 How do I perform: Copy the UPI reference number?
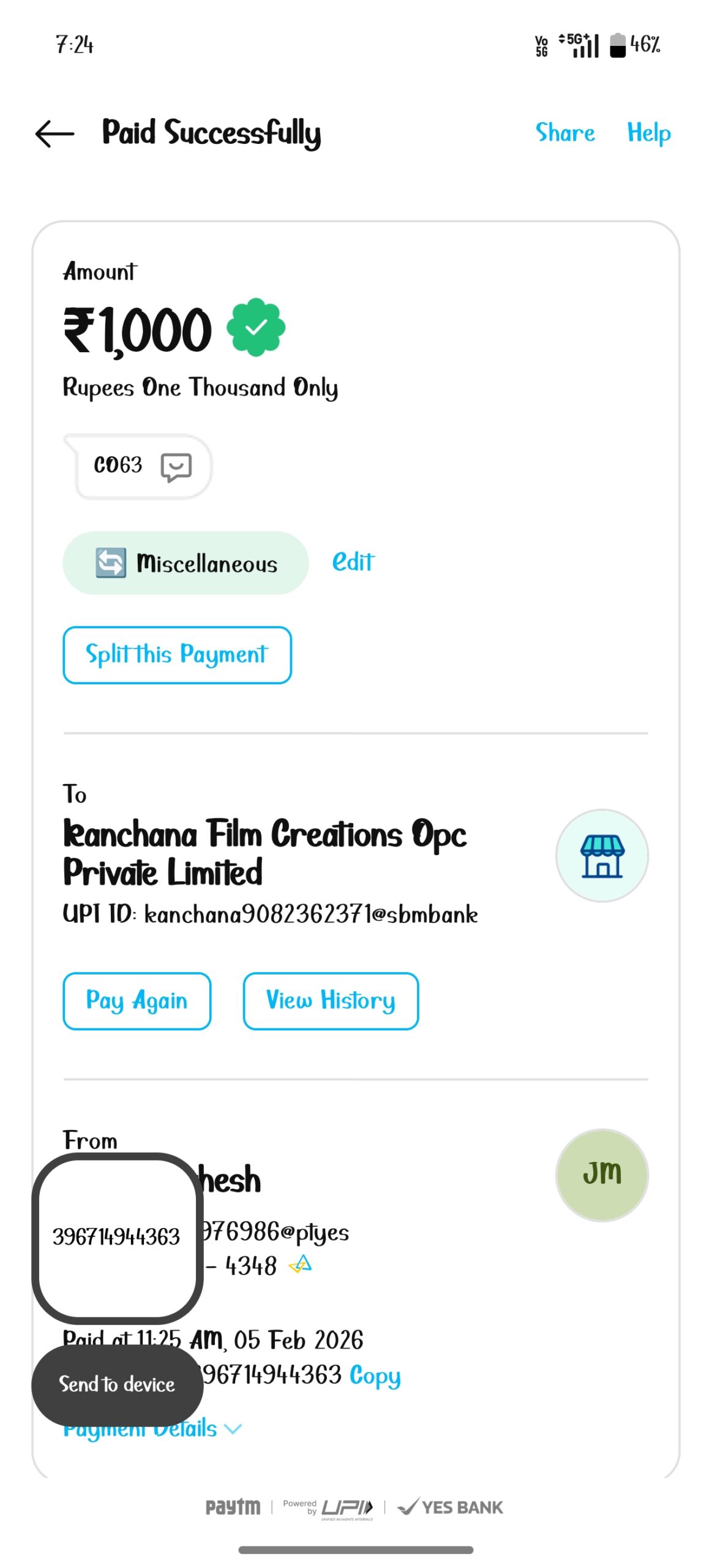coord(375,1375)
